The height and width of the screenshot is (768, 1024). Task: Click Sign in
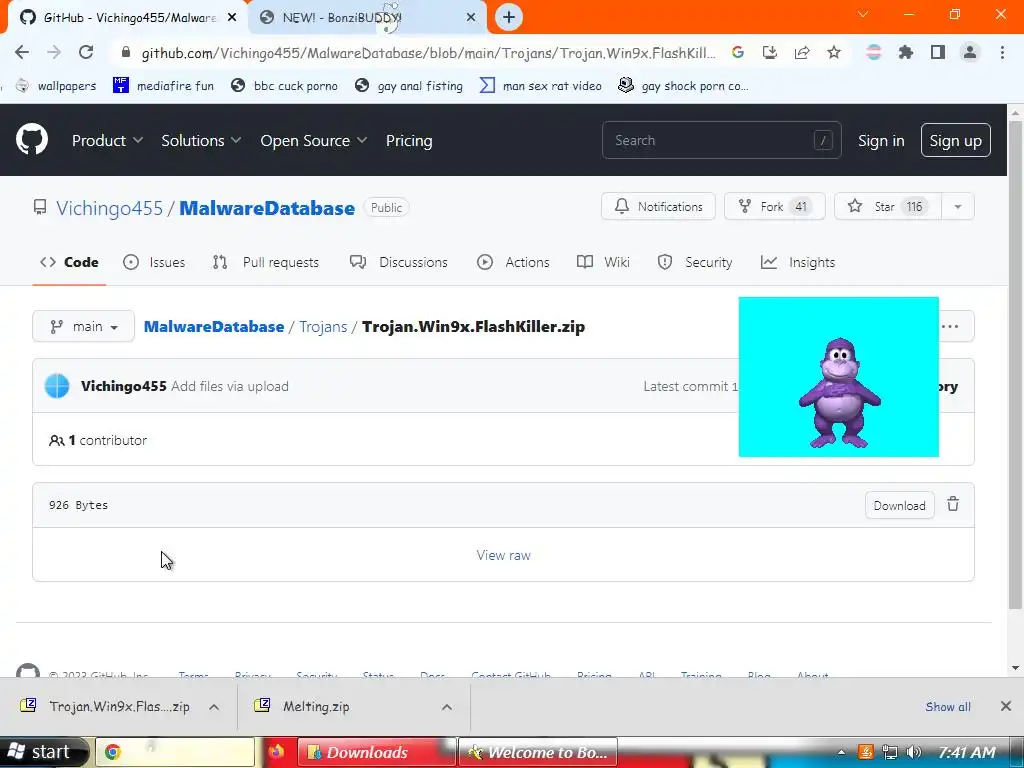pyautogui.click(x=881, y=140)
